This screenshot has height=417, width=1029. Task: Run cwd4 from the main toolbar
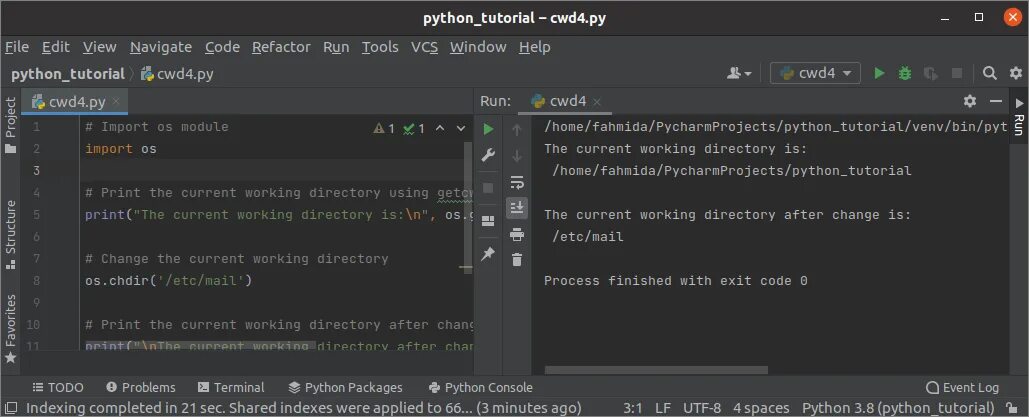pyautogui.click(x=879, y=73)
